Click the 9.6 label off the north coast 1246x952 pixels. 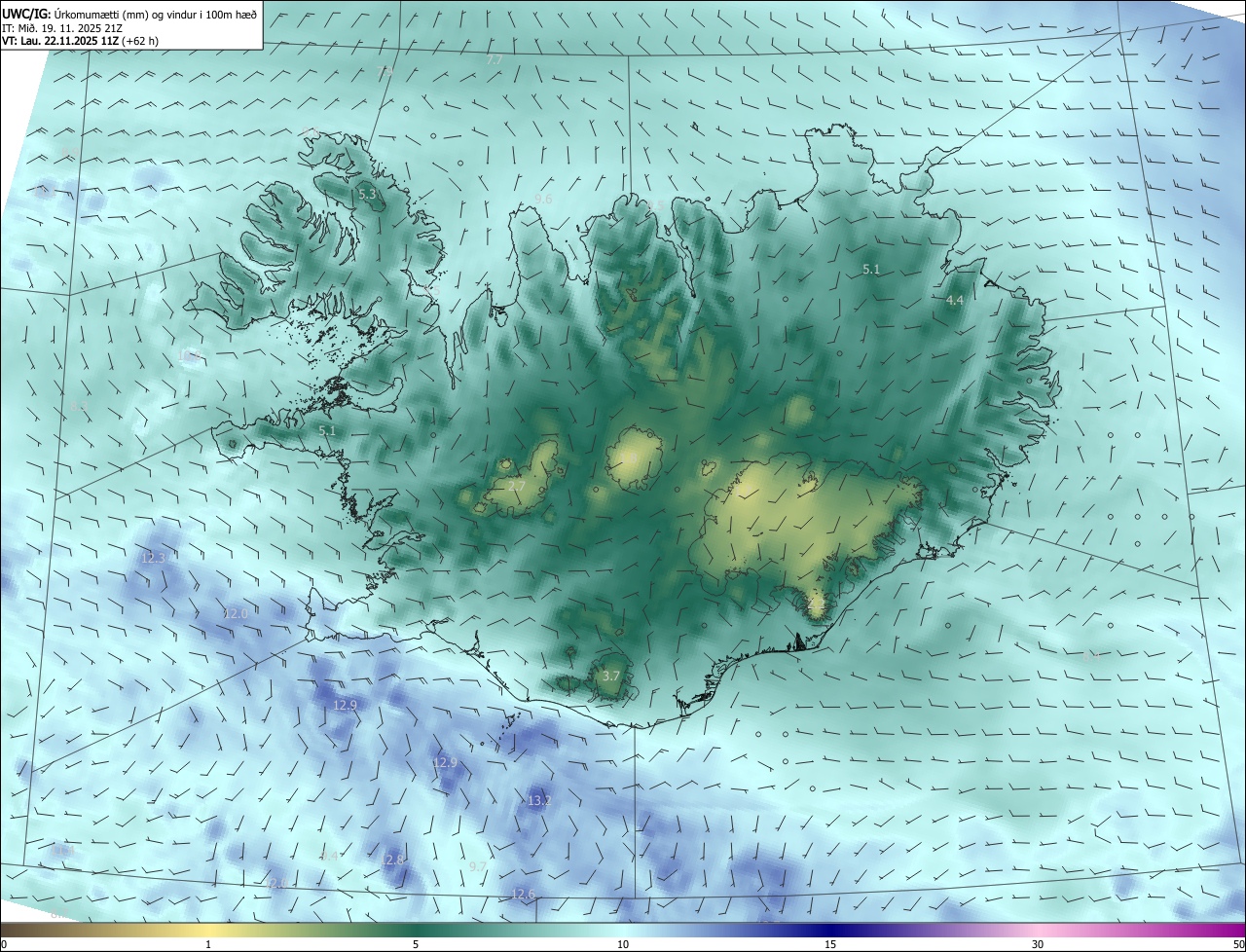point(543,199)
